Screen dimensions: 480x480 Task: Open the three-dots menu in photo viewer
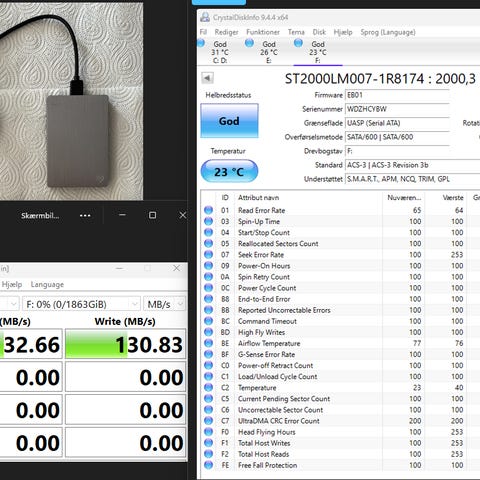(x=85, y=215)
